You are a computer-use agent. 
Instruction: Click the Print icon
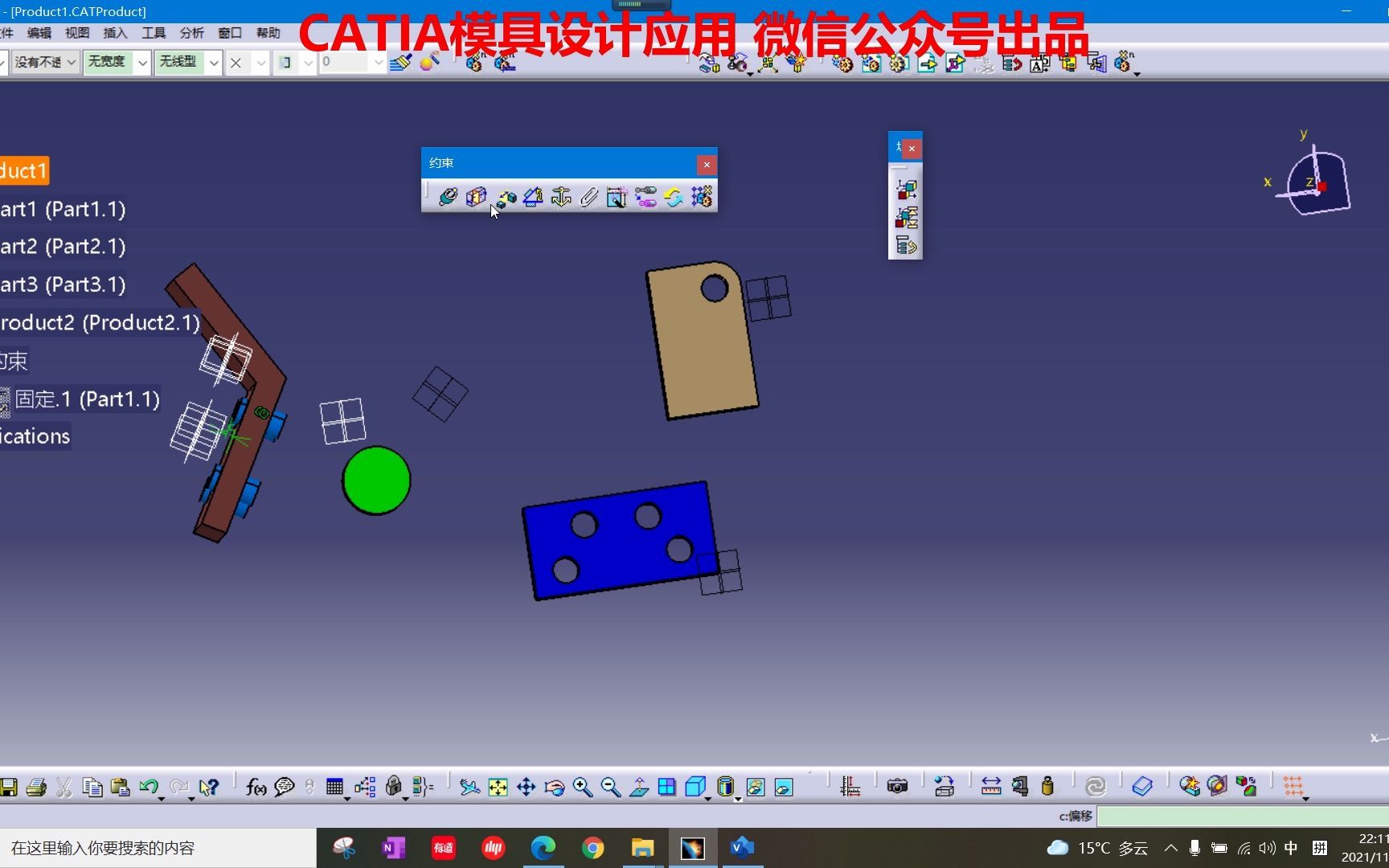click(36, 787)
